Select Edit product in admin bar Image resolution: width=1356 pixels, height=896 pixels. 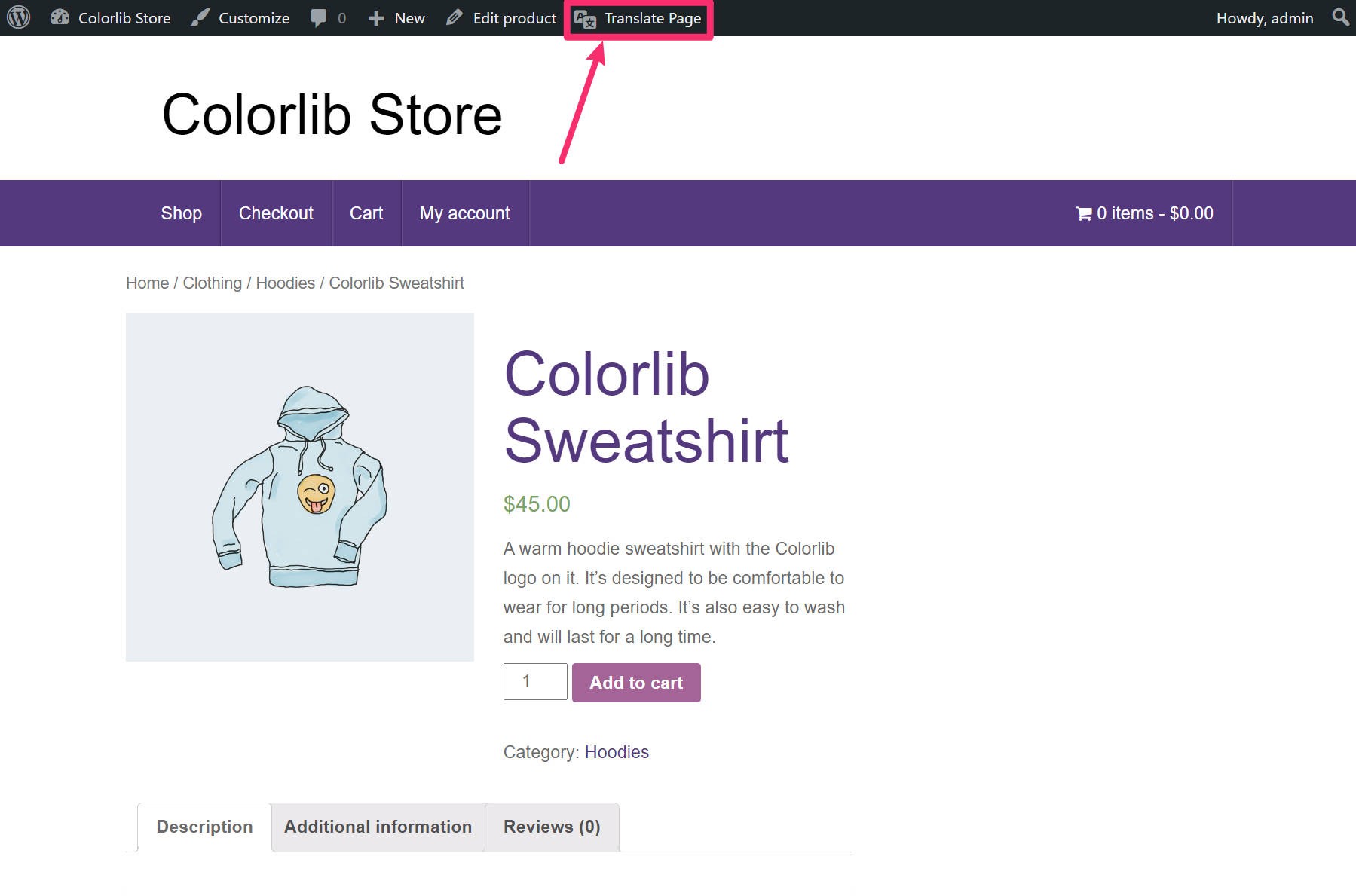pos(515,18)
